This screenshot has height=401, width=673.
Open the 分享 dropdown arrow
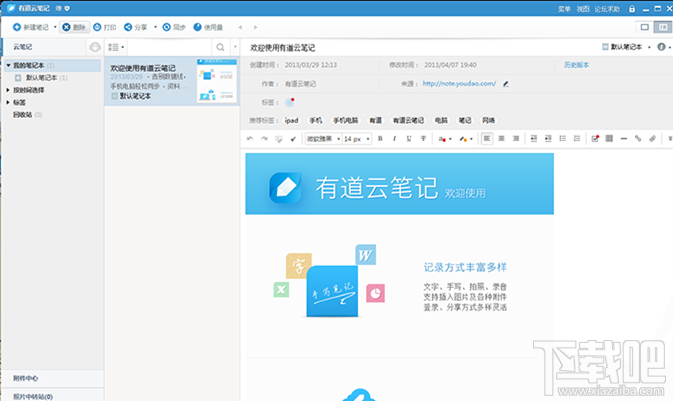(155, 27)
